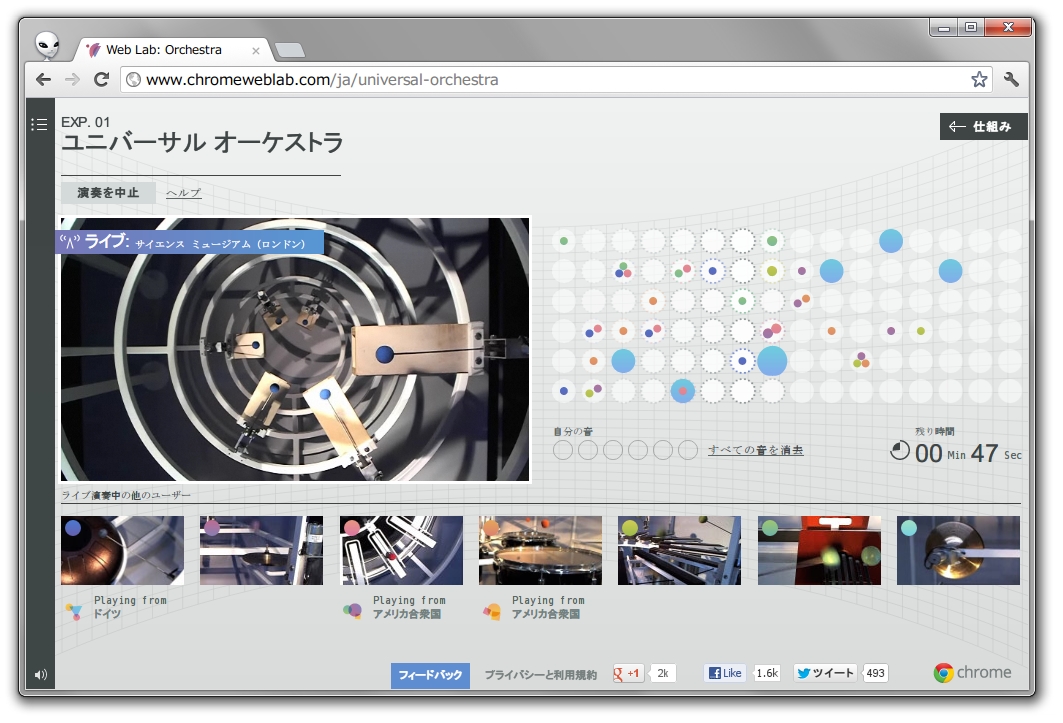Open the sidebar list menu icon
The image size is (1063, 723).
tap(39, 124)
